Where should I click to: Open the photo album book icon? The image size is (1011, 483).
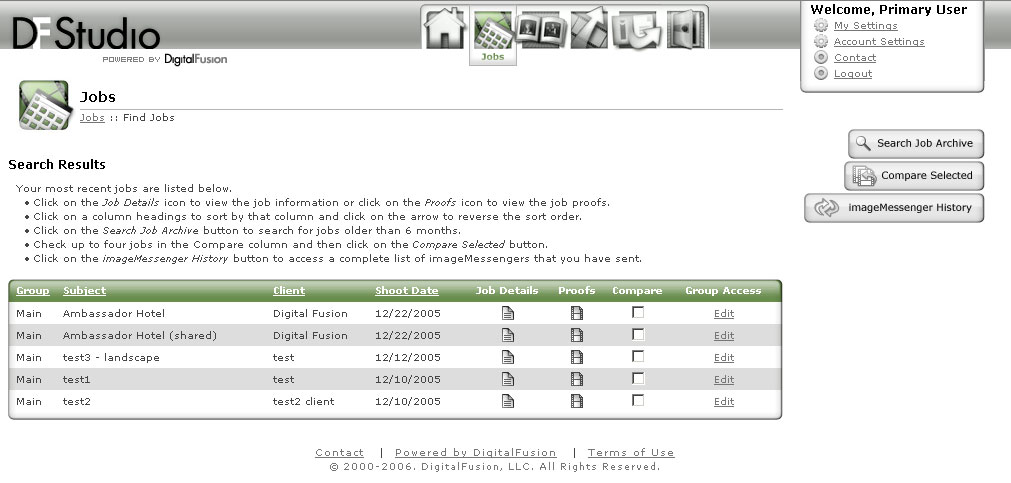pyautogui.click(x=541, y=28)
